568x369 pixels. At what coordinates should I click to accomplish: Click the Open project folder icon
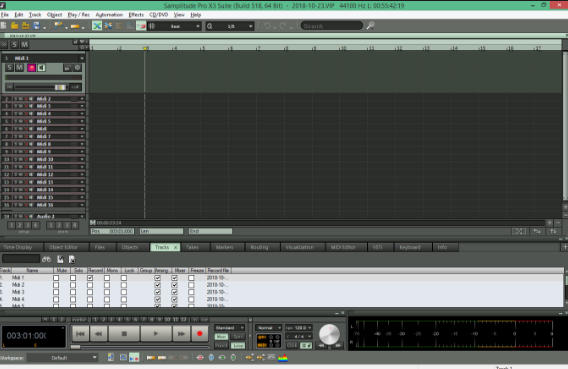click(x=14, y=26)
